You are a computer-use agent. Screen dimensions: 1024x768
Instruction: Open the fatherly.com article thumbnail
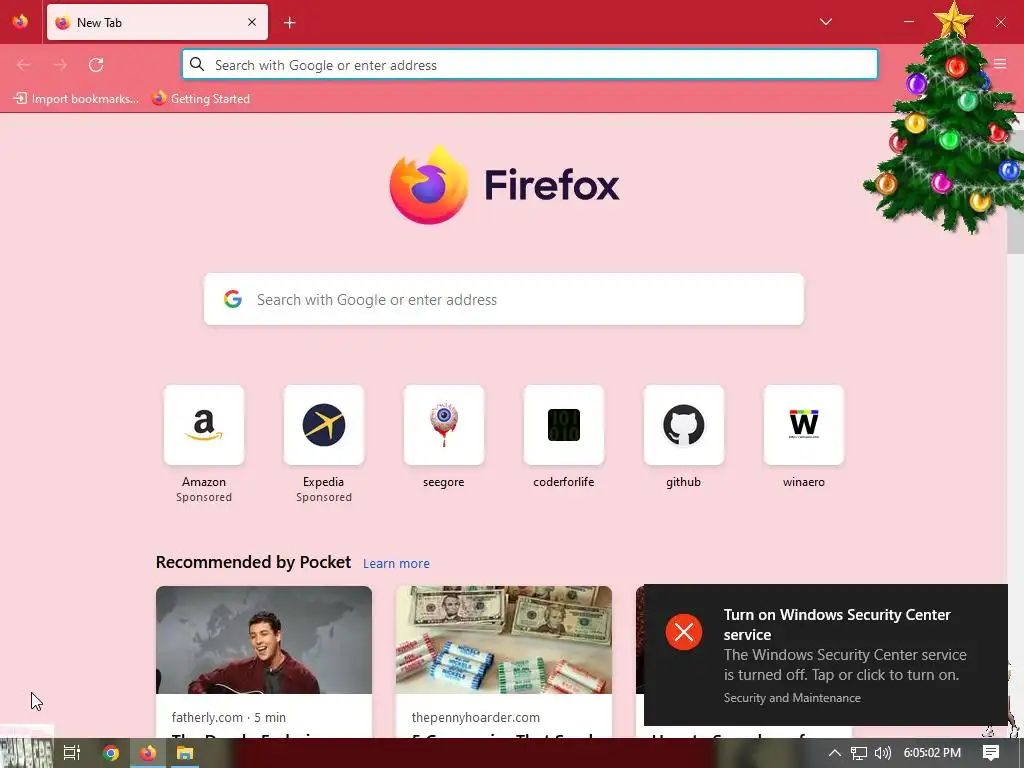click(264, 640)
